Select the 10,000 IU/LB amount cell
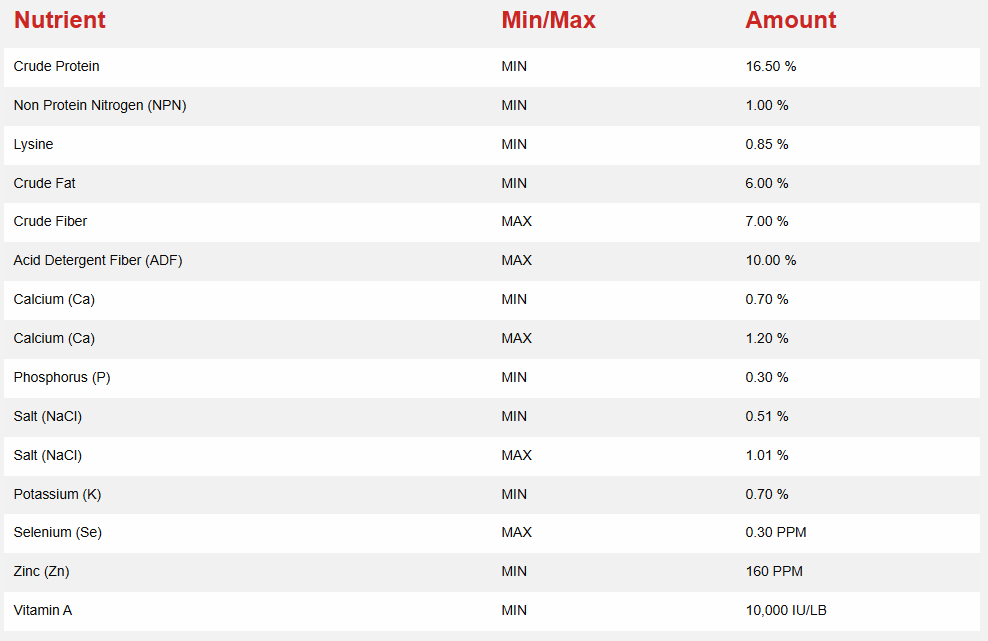The width and height of the screenshot is (988, 641). click(786, 610)
